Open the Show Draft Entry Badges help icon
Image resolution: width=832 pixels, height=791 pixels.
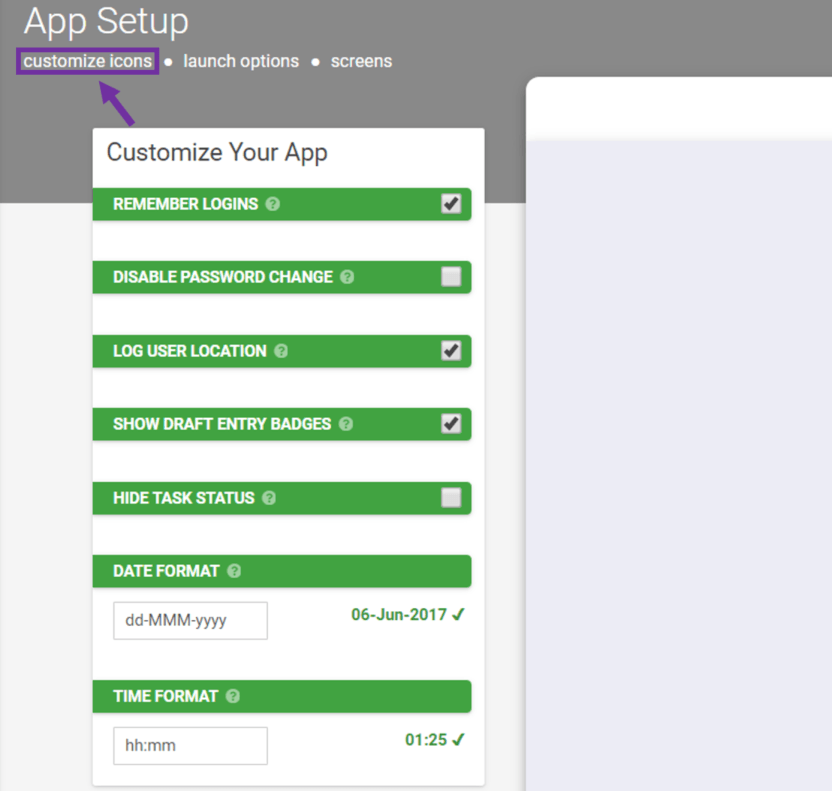[x=345, y=424]
